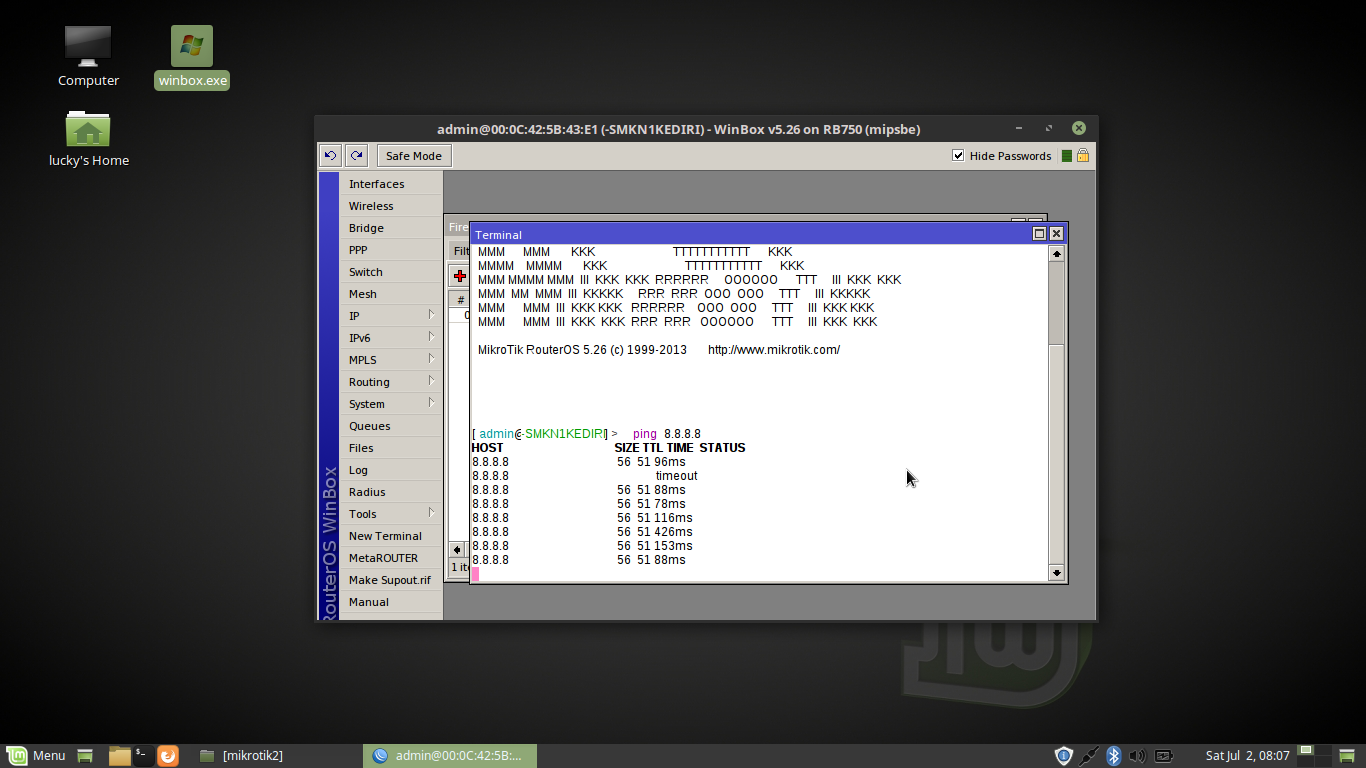The width and height of the screenshot is (1366, 768).
Task: Click the Show Desktop icon next to Menu
Action: pos(85,756)
